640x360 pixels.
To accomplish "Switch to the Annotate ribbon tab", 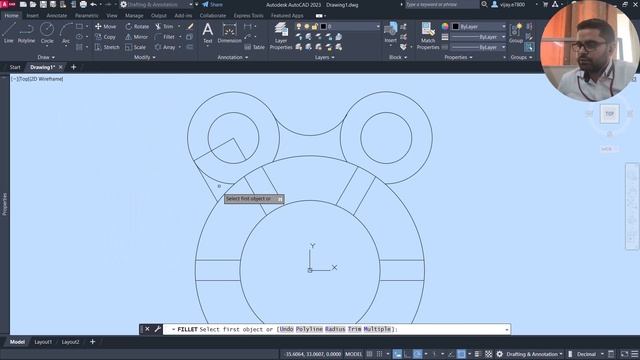I will coord(56,16).
